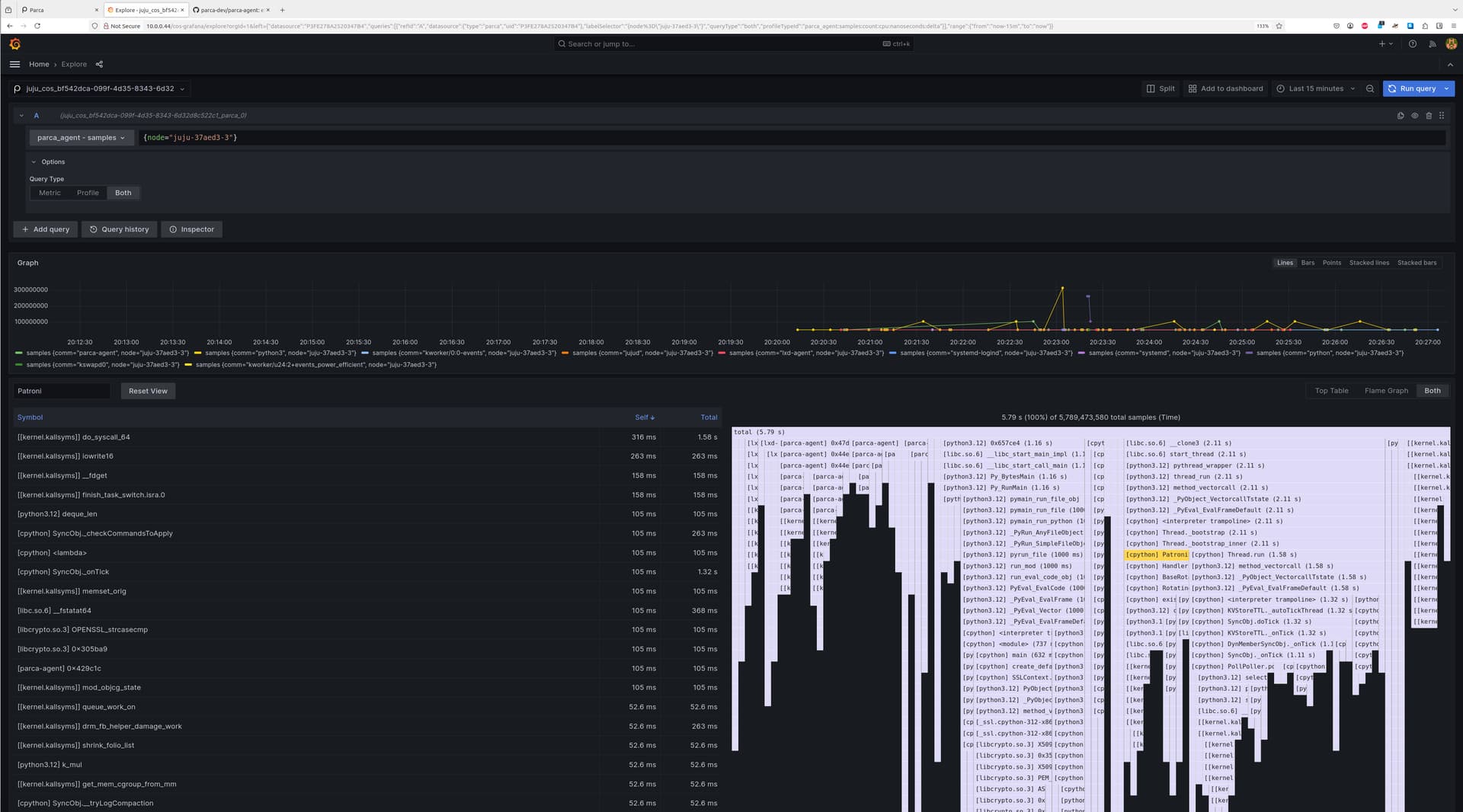Switch to the Flame Graph view
1463x812 pixels.
click(1386, 390)
